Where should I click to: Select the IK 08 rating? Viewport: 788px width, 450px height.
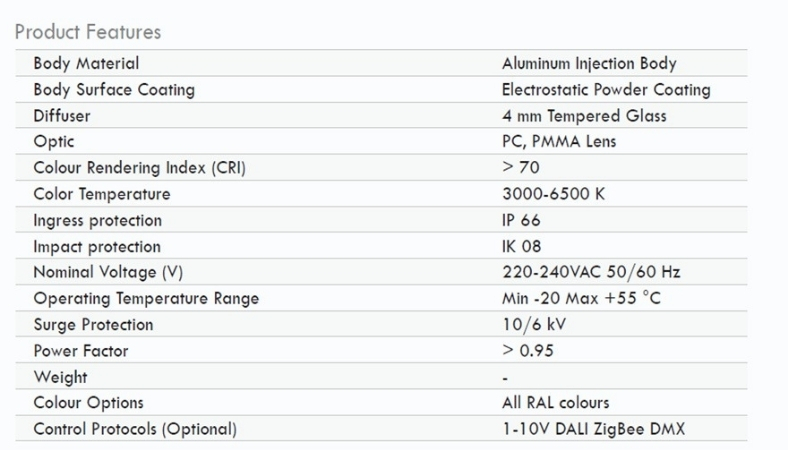521,246
